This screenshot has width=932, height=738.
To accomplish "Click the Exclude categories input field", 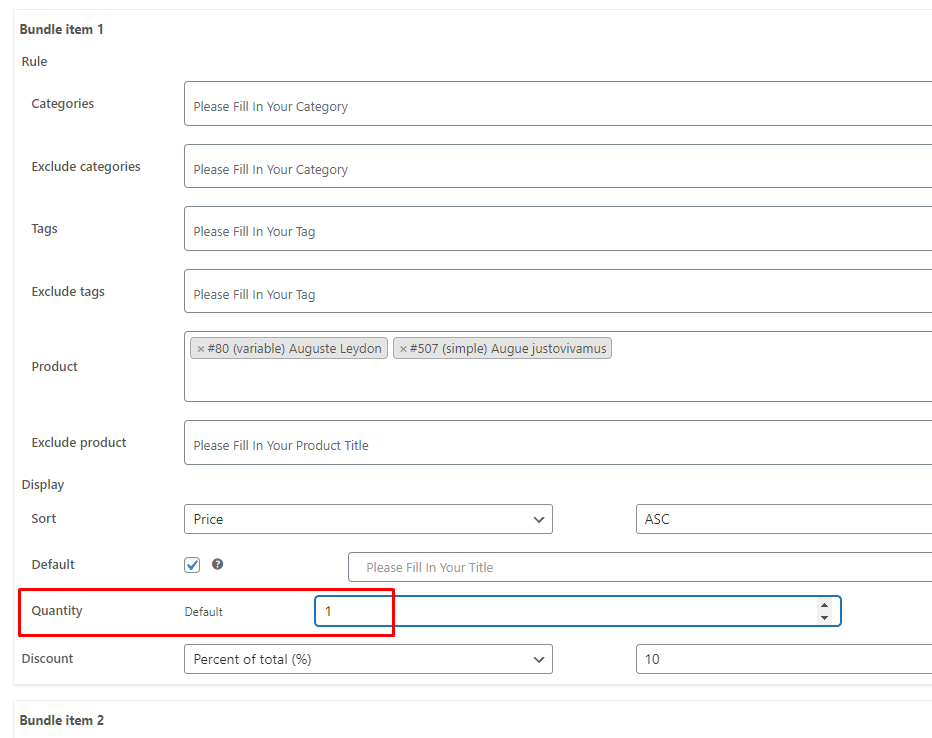I will point(558,166).
